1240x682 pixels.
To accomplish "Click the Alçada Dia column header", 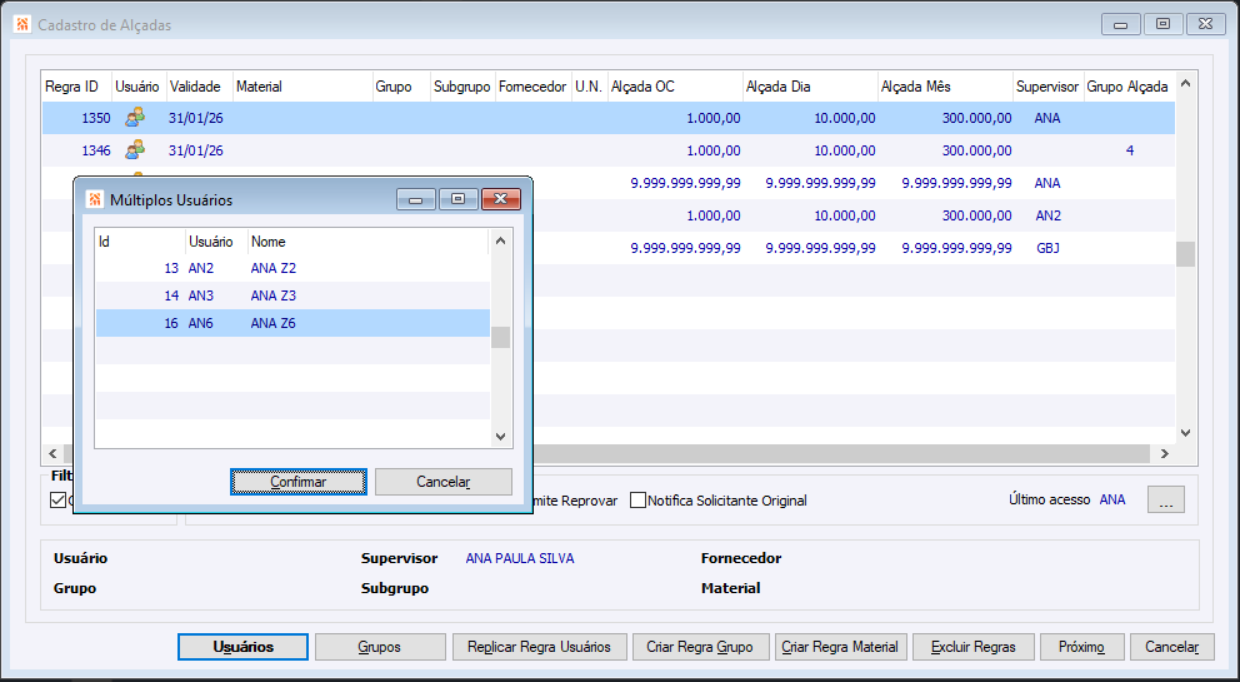I will tap(810, 87).
